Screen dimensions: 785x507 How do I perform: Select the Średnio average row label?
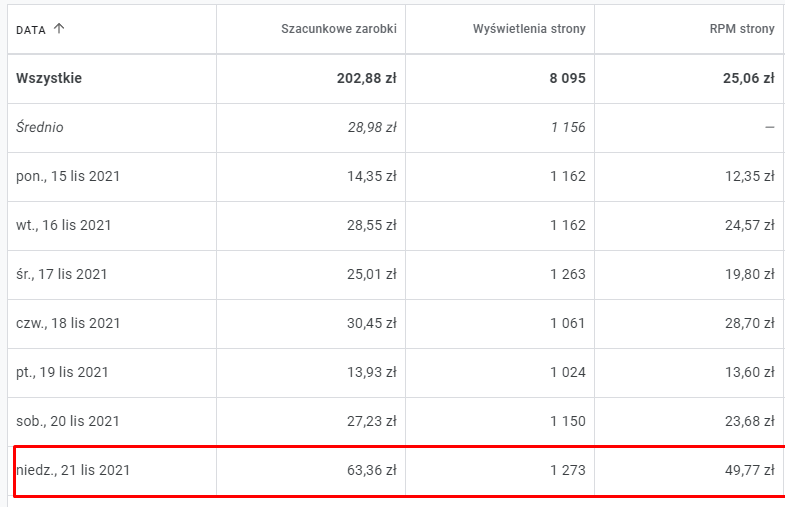click(40, 128)
